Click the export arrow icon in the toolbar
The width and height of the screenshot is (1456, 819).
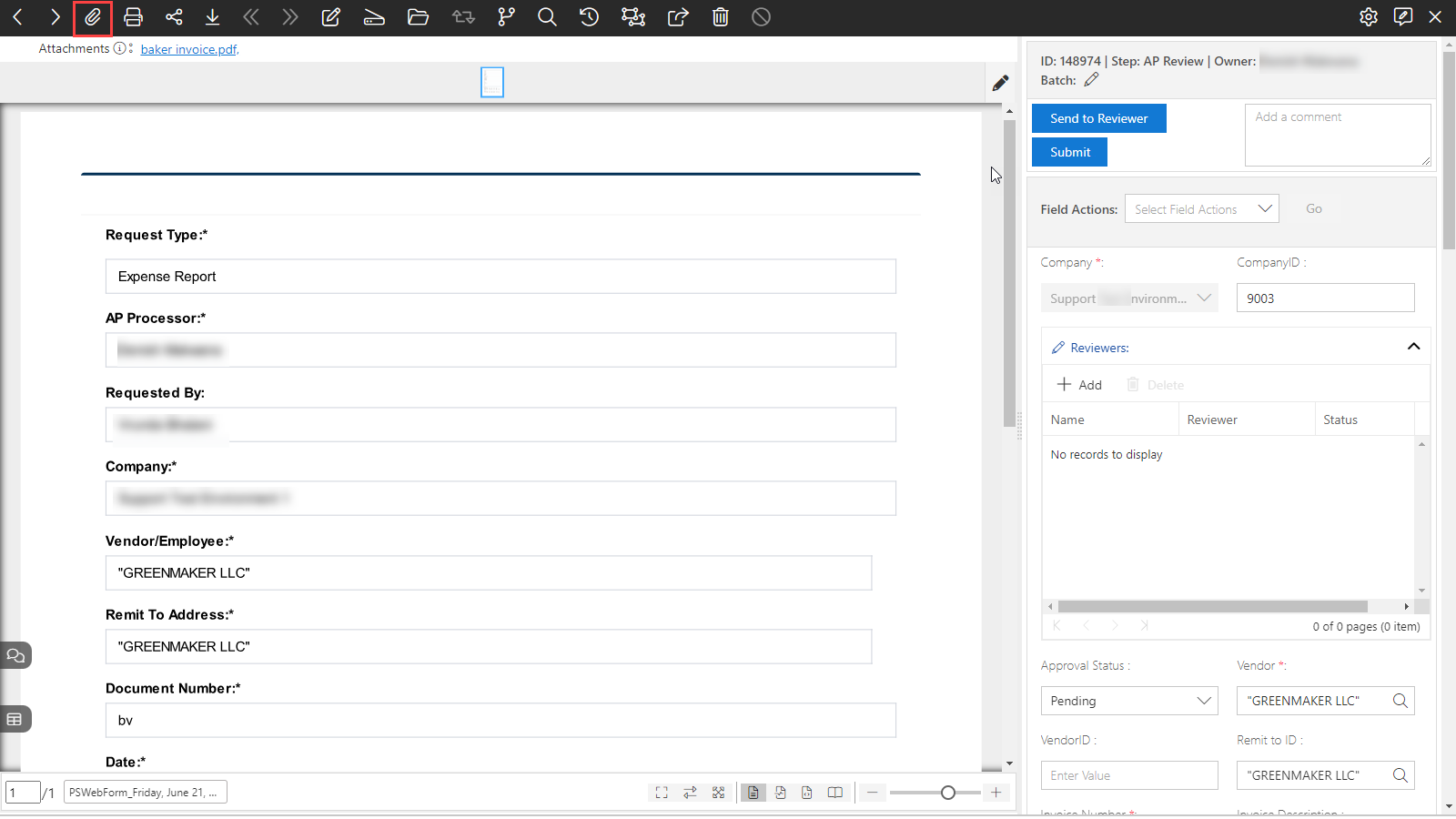(678, 17)
